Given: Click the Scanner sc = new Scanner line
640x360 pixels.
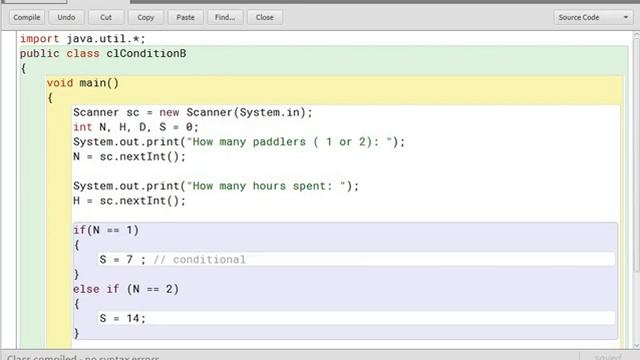Looking at the screenshot, I should coord(193,112).
